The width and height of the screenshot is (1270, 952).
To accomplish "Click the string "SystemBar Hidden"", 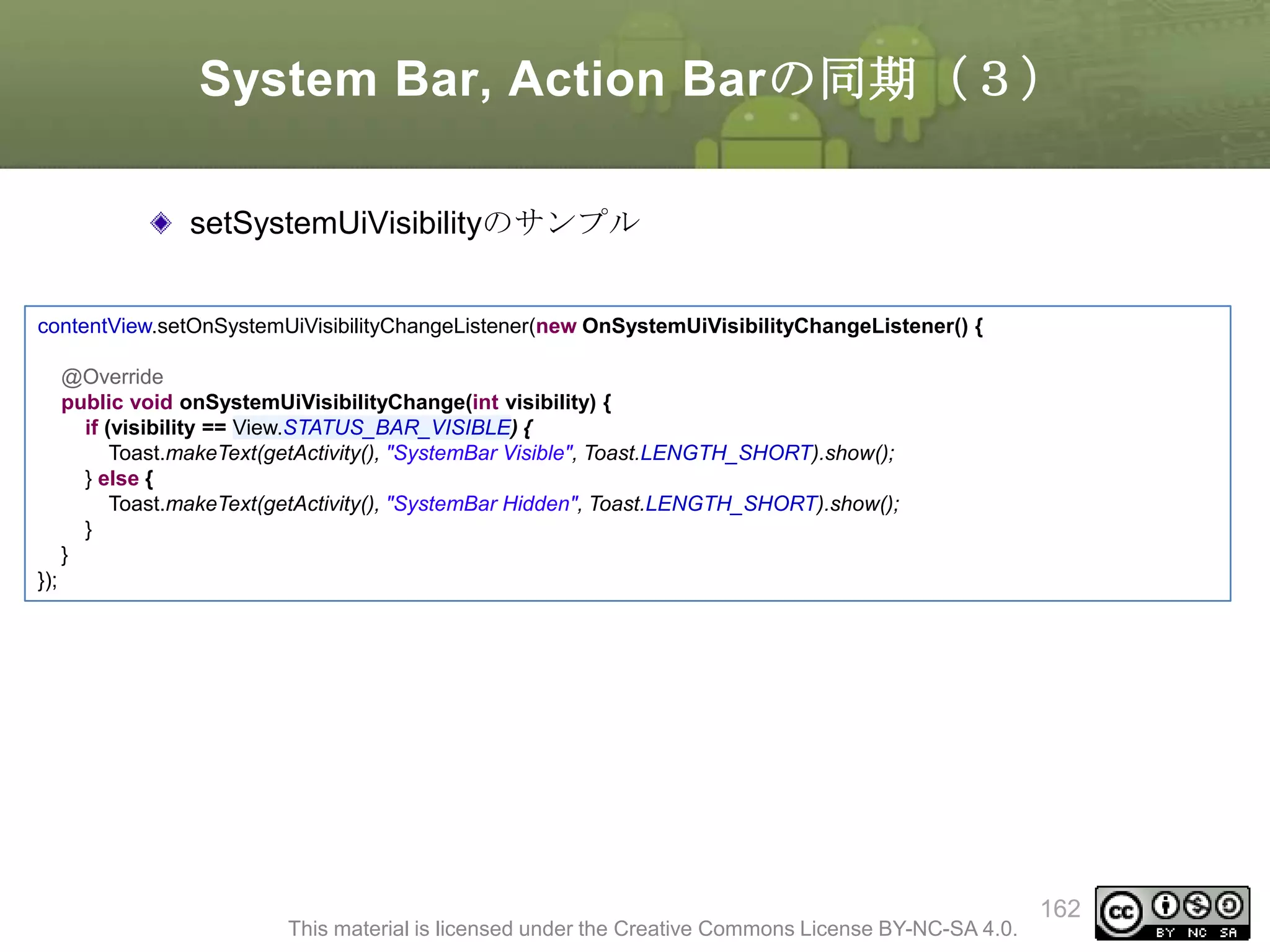I will [482, 504].
